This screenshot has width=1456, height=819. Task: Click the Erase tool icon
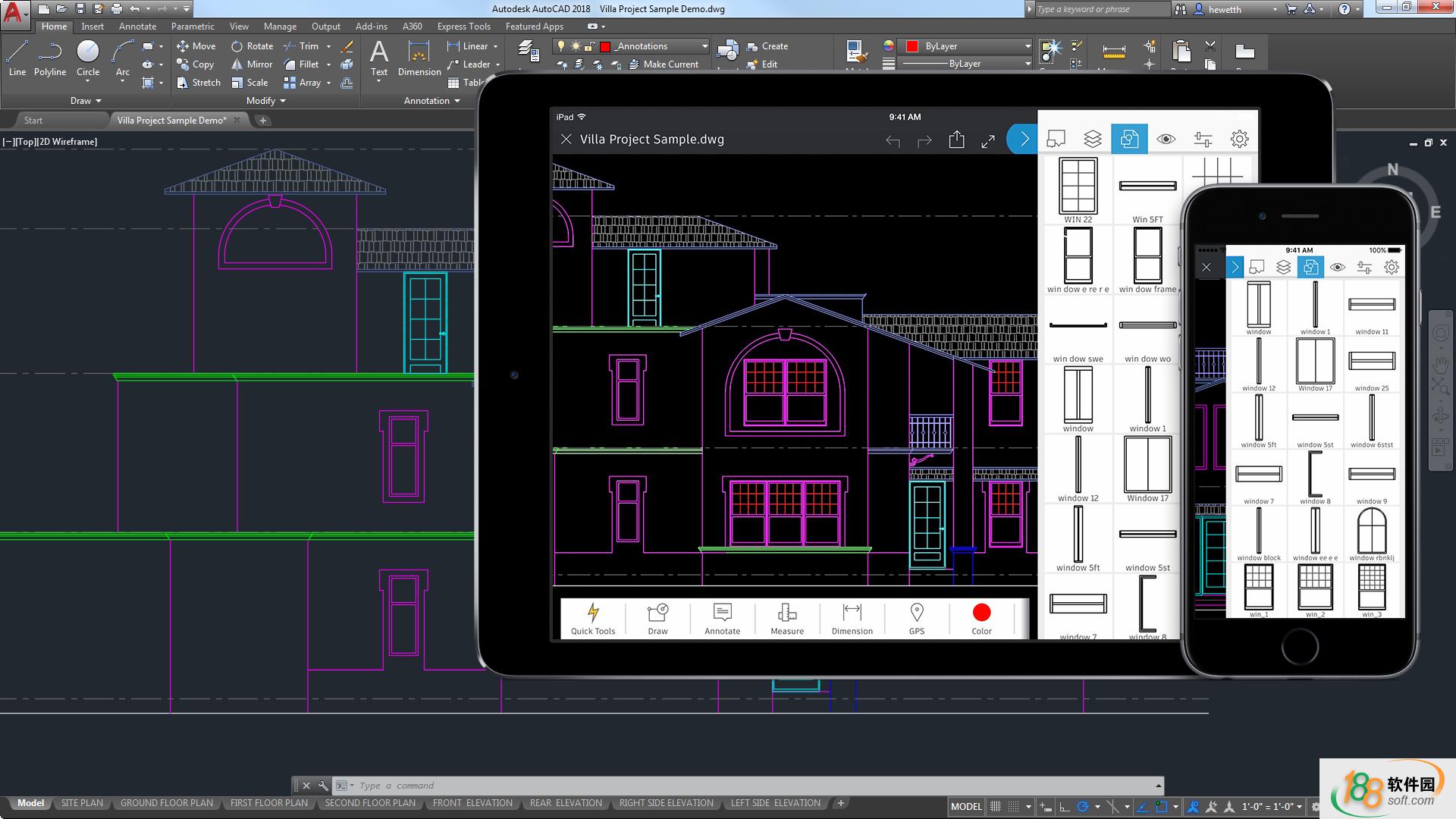[x=347, y=46]
